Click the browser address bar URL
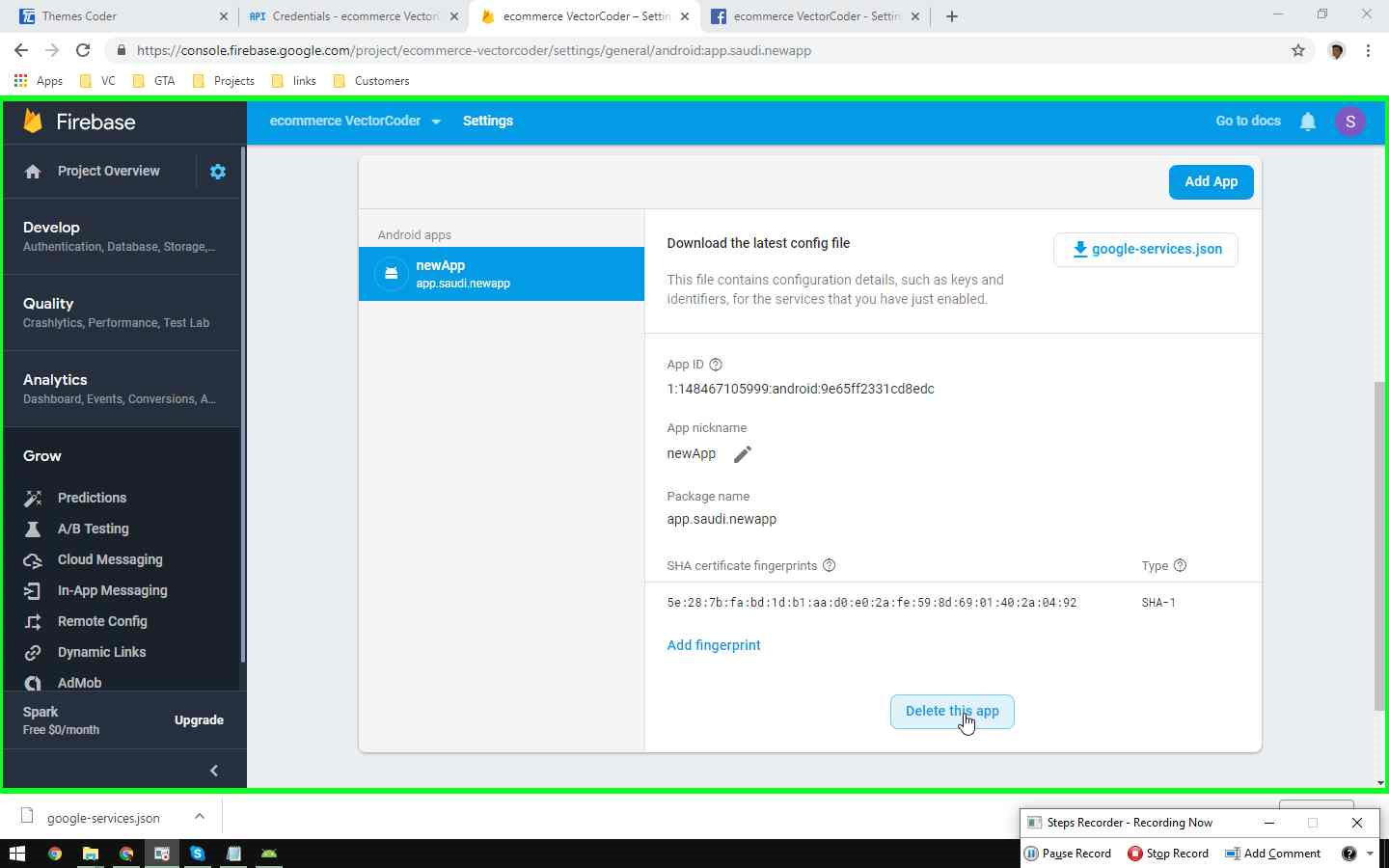 (474, 50)
